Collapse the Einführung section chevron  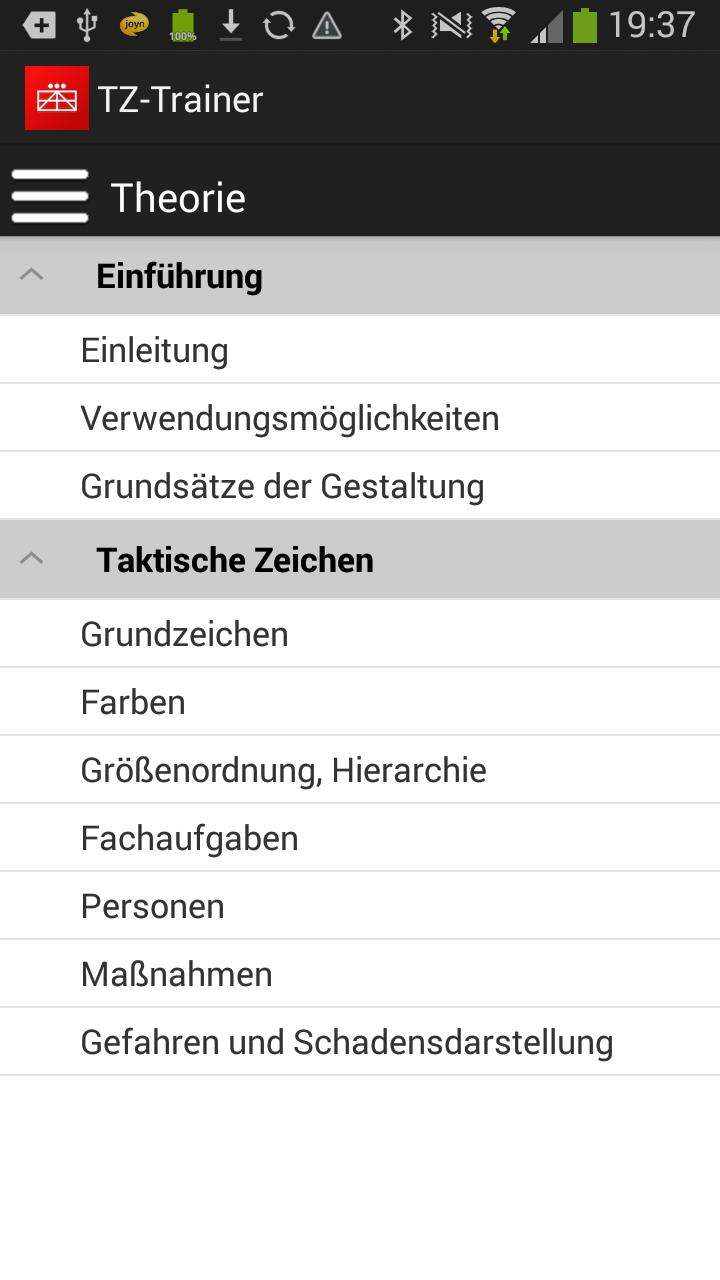[34, 273]
